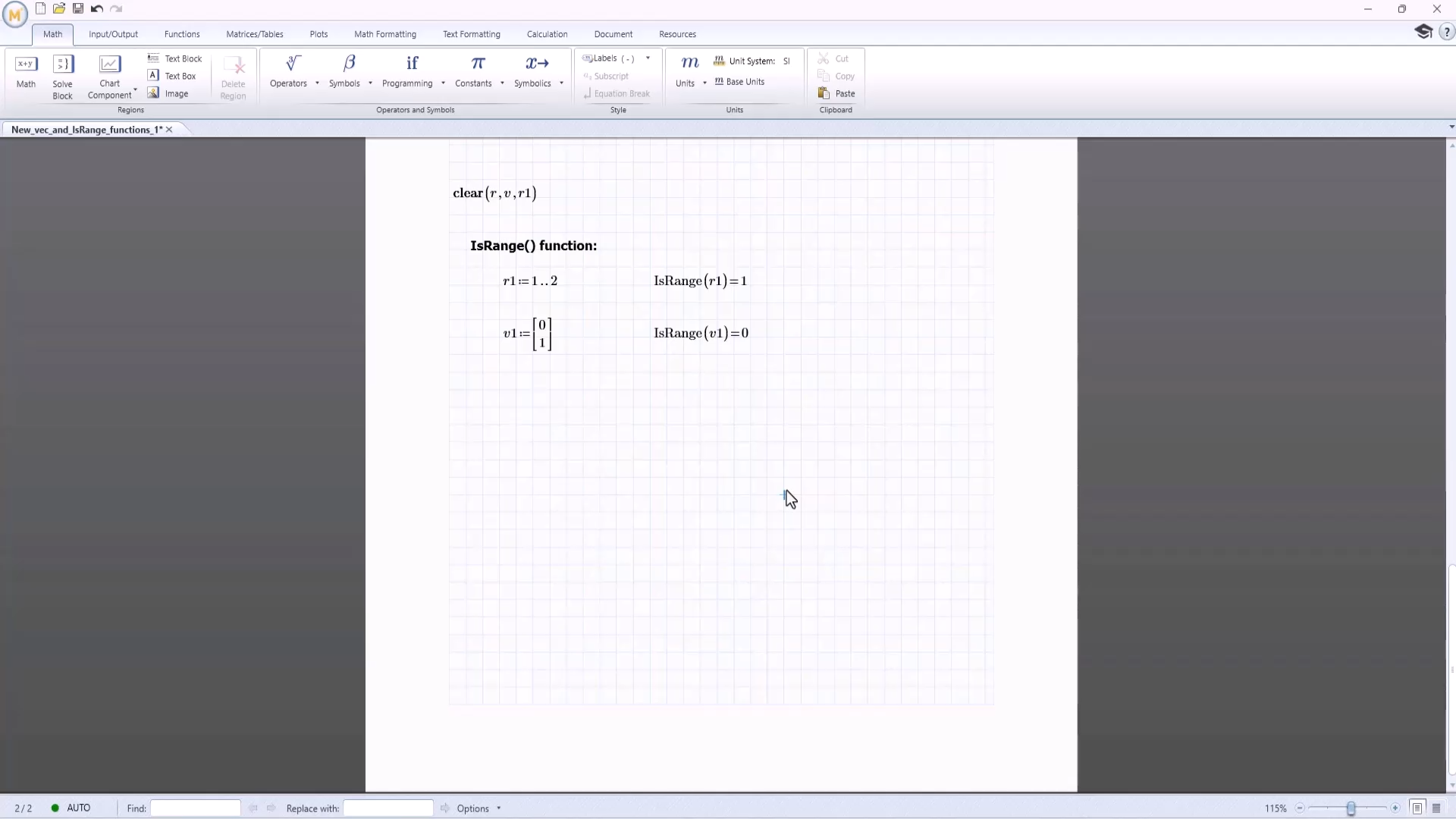This screenshot has width=1456, height=819.
Task: Click the Paste icon in Clipboard
Action: 824,93
